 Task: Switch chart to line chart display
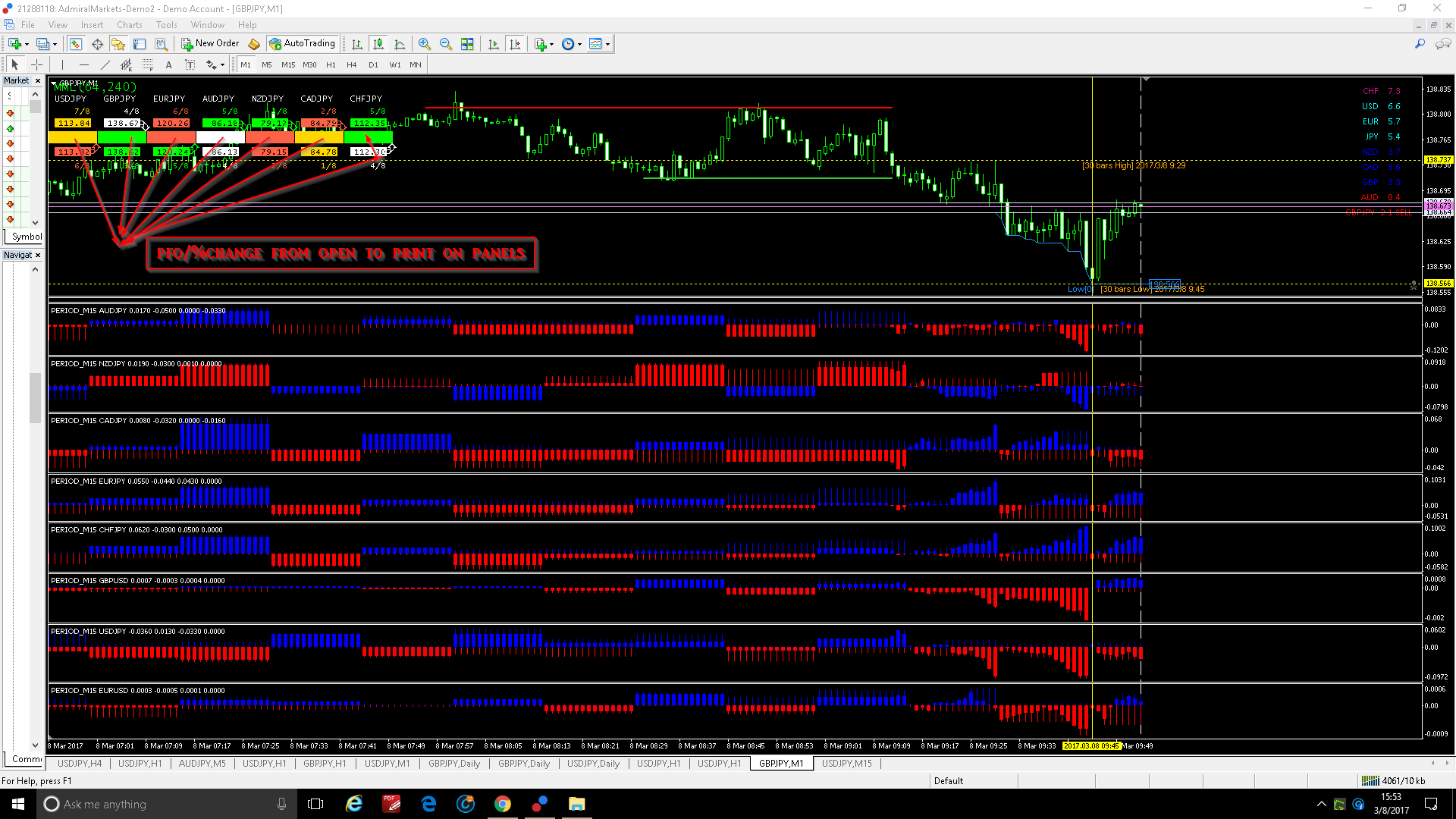[400, 44]
